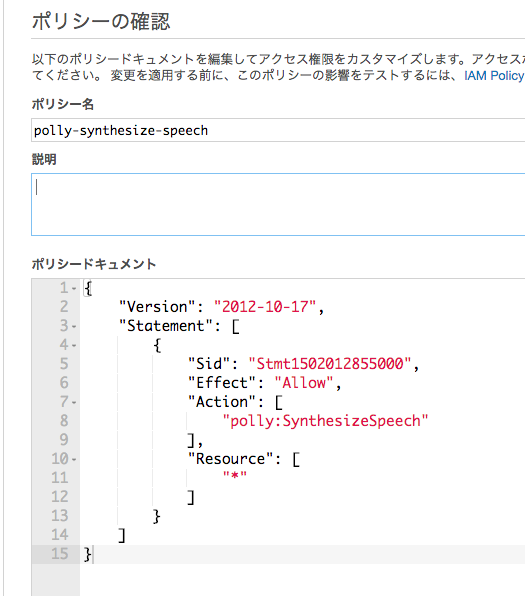Click the "Version" key in editor
This screenshot has height=596, width=525.
tap(157, 307)
